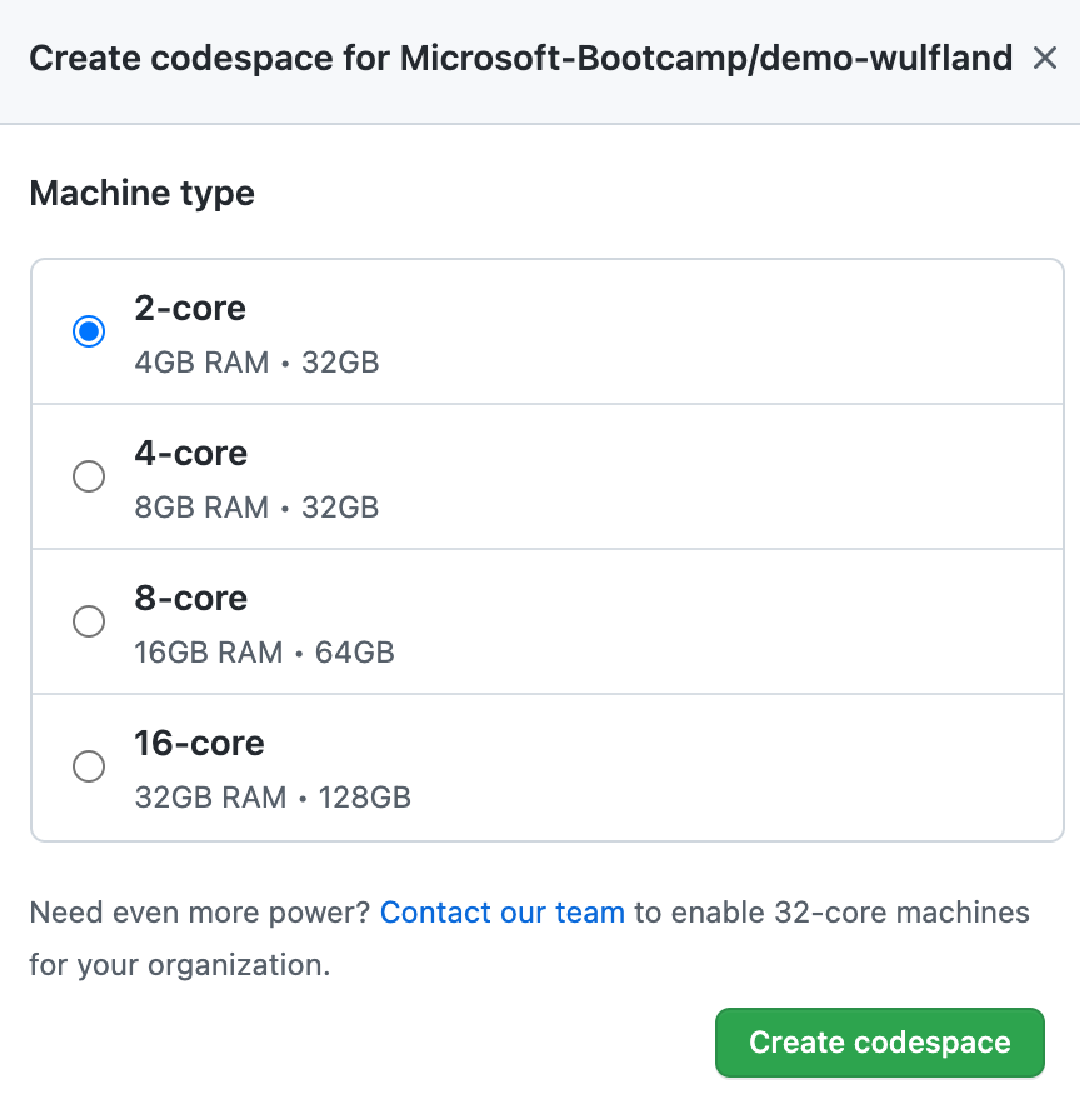Click the 2-core label text
This screenshot has height=1105, width=1080.
tap(190, 308)
